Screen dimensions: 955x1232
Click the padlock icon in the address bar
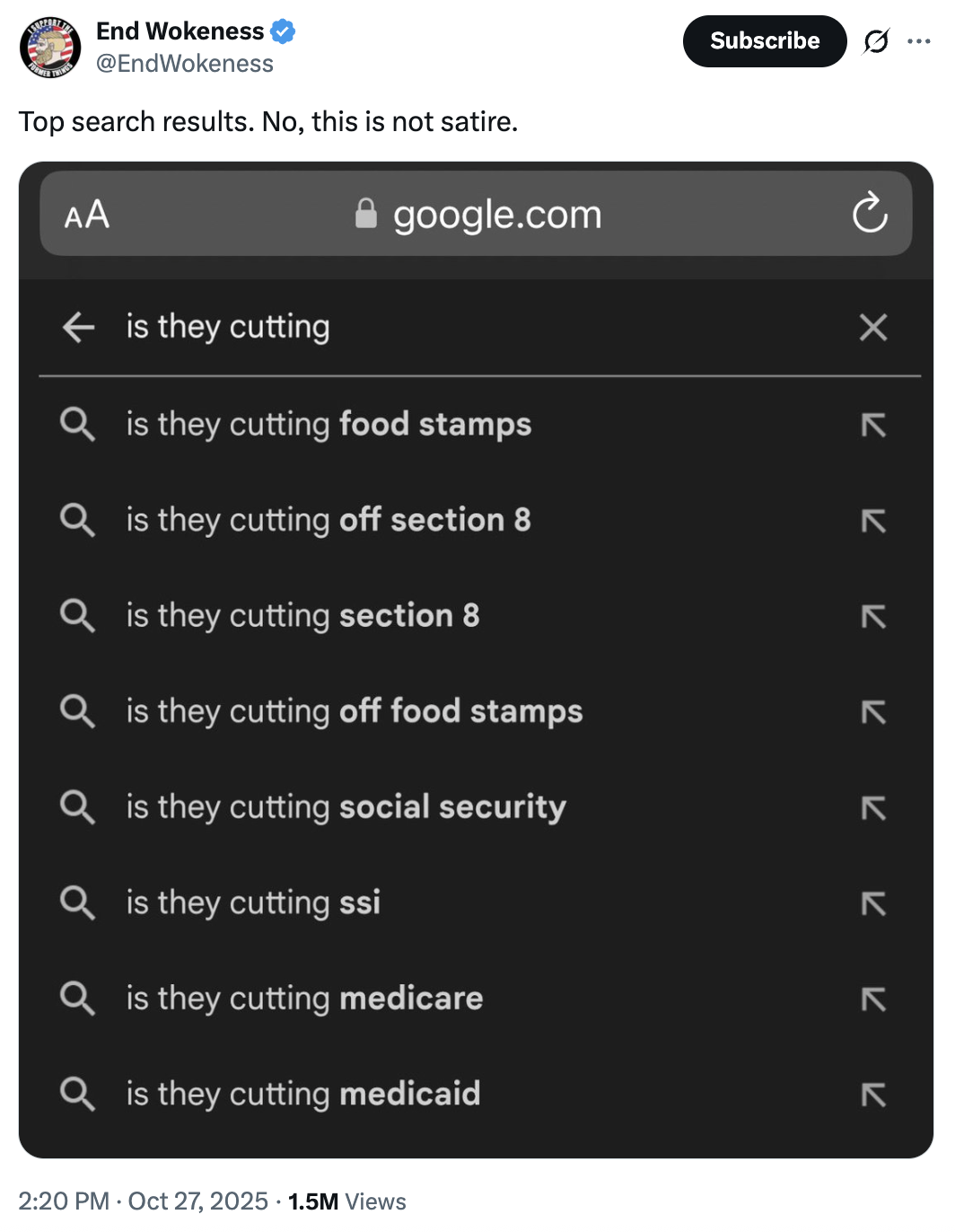[x=364, y=214]
